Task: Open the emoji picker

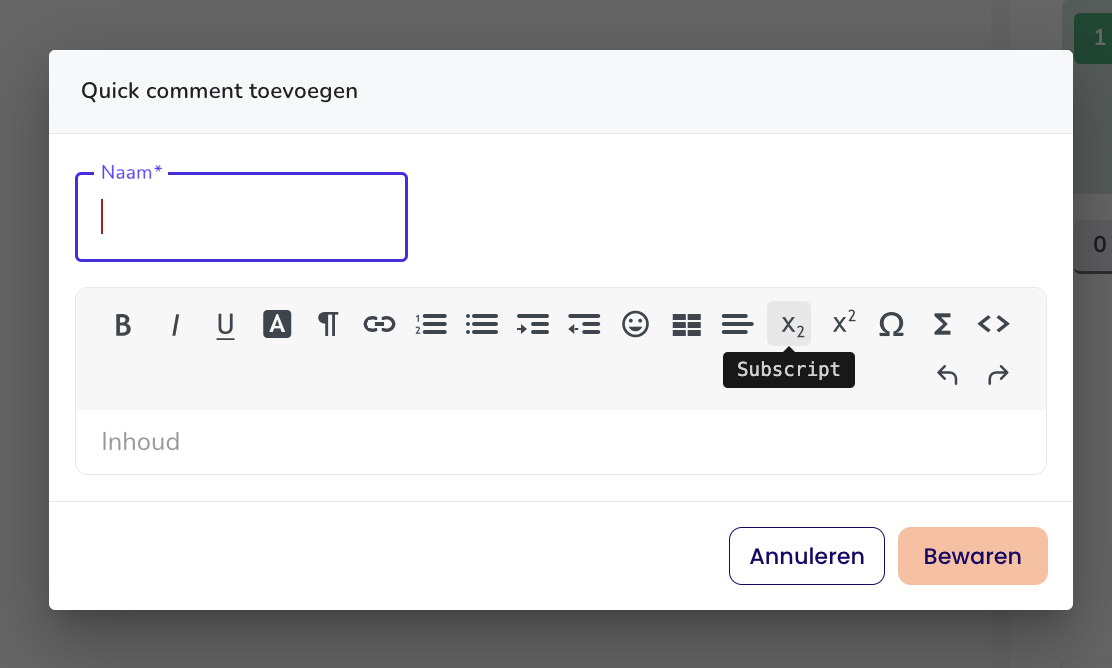Action: click(x=635, y=324)
